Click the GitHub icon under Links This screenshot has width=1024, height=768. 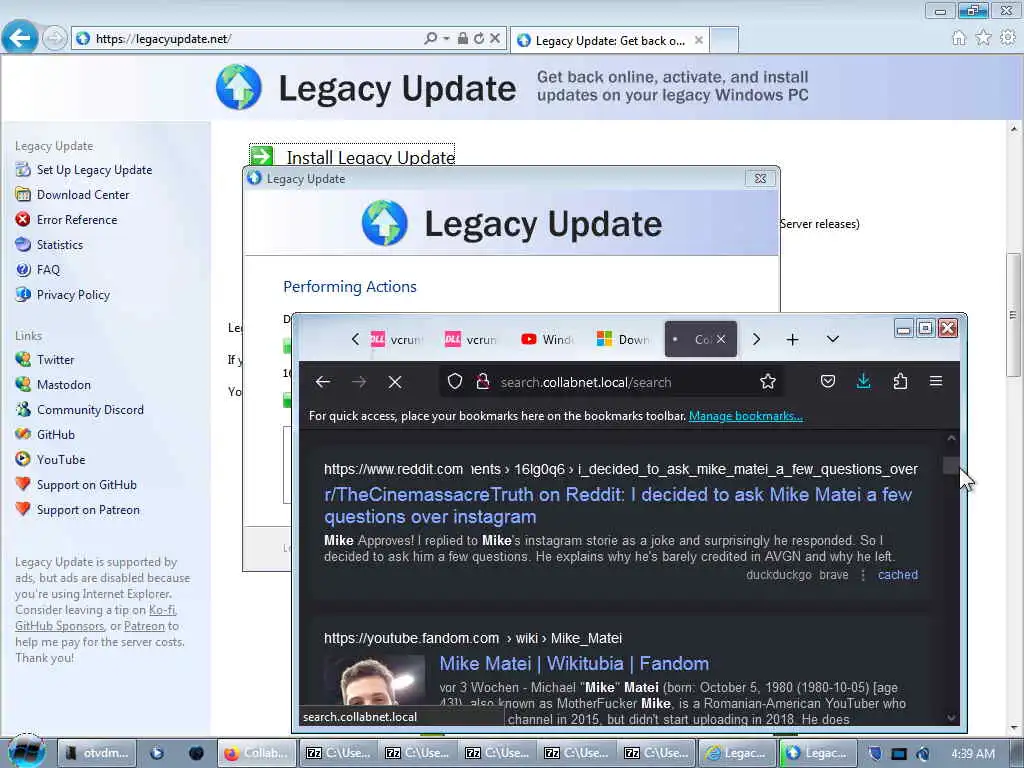(x=23, y=434)
